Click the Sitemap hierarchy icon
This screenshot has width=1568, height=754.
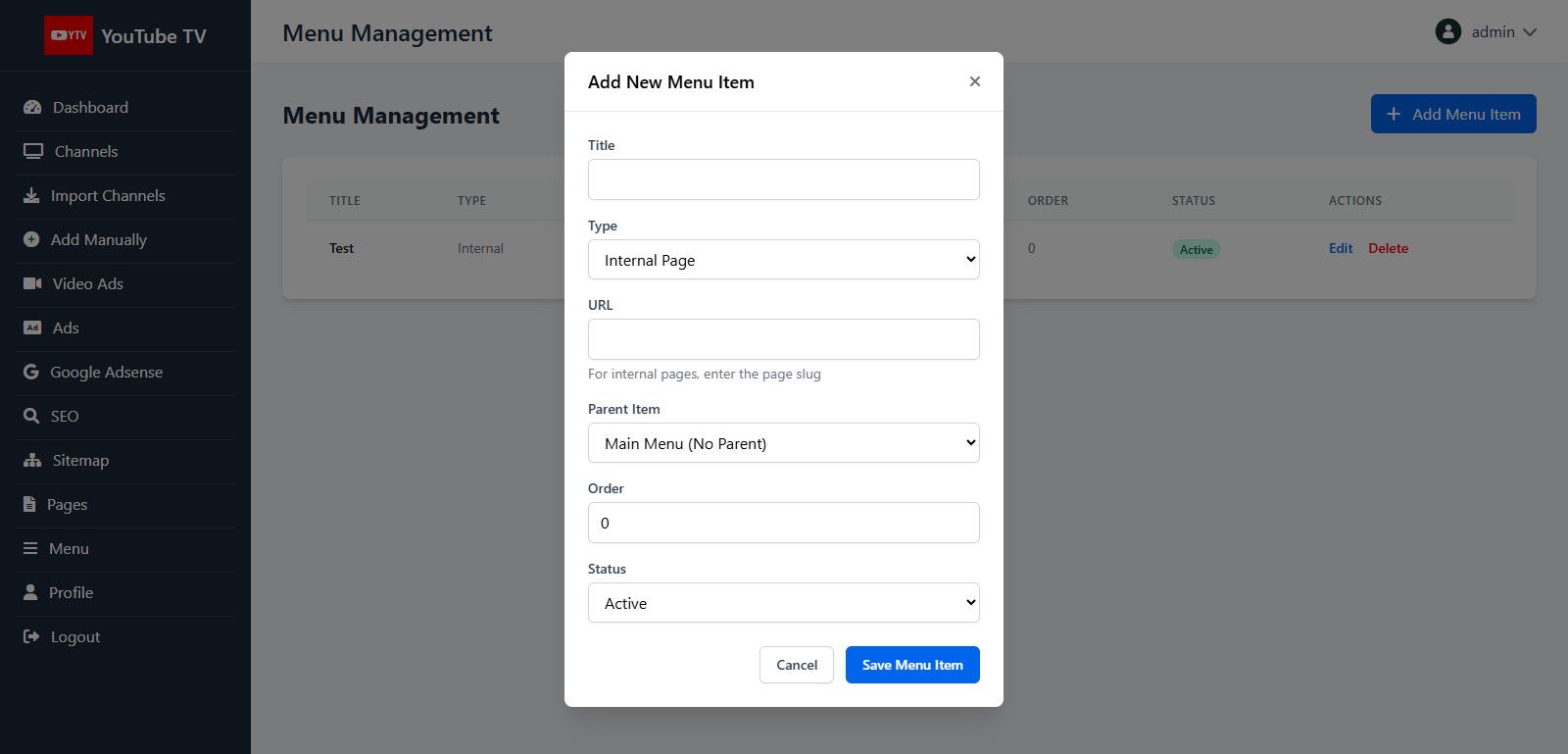tap(32, 460)
